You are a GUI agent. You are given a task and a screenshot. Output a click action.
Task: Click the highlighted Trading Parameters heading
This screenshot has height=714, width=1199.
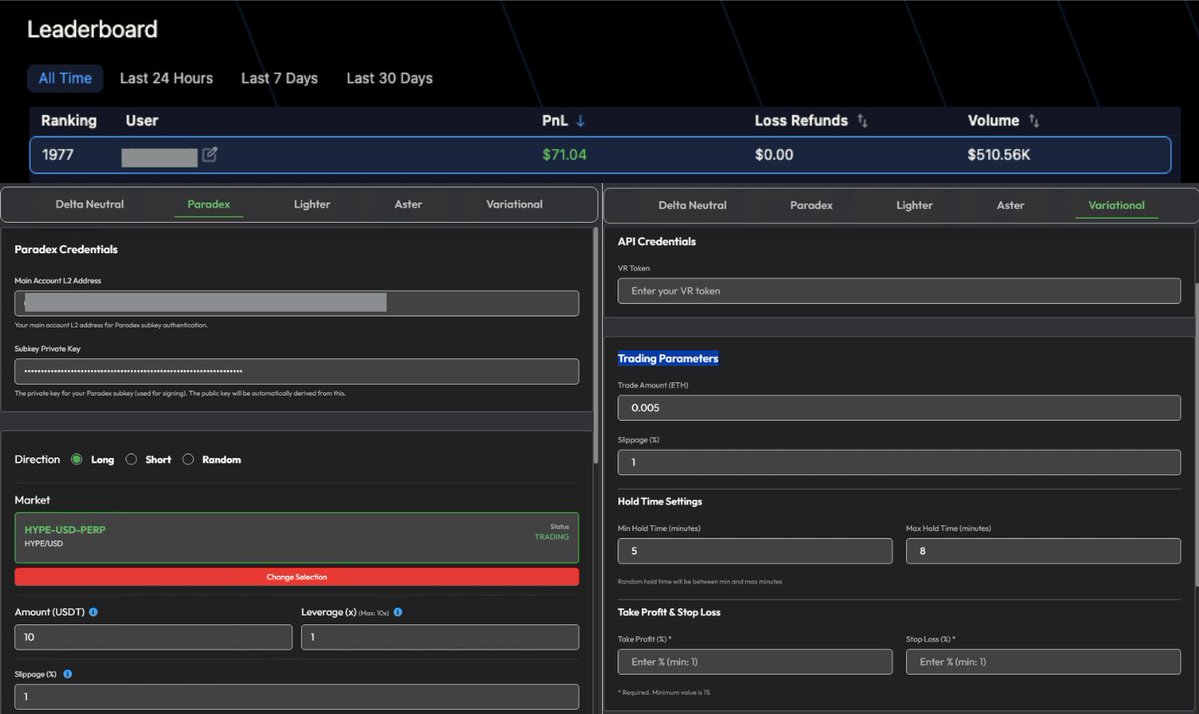pyautogui.click(x=668, y=359)
